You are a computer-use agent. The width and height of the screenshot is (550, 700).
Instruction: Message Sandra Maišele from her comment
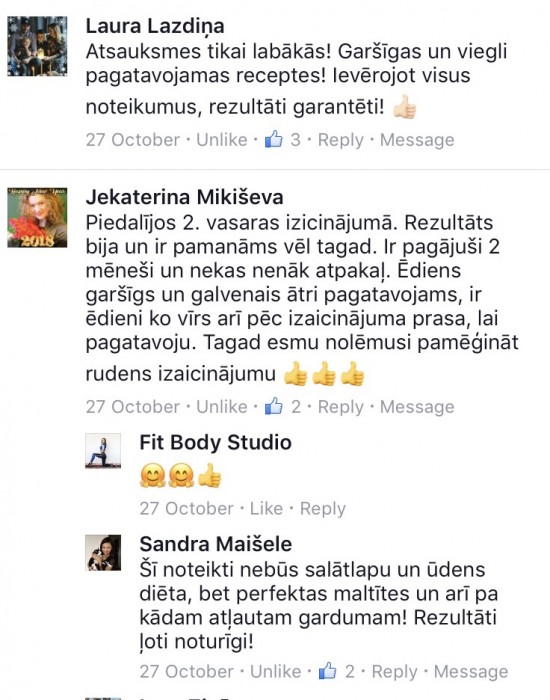[471, 672]
